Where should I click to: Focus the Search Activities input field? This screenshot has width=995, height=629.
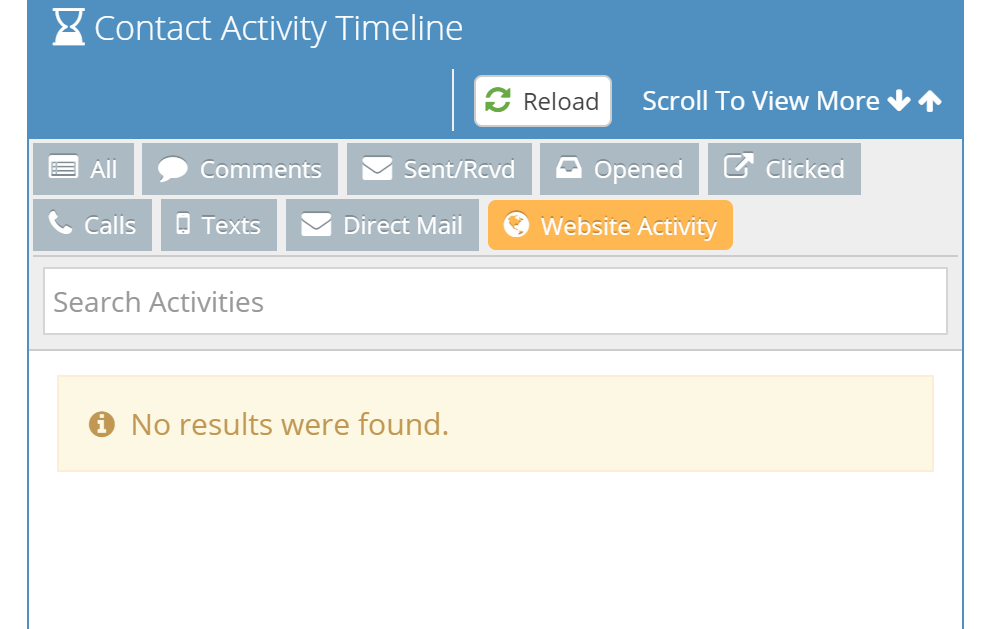(495, 302)
